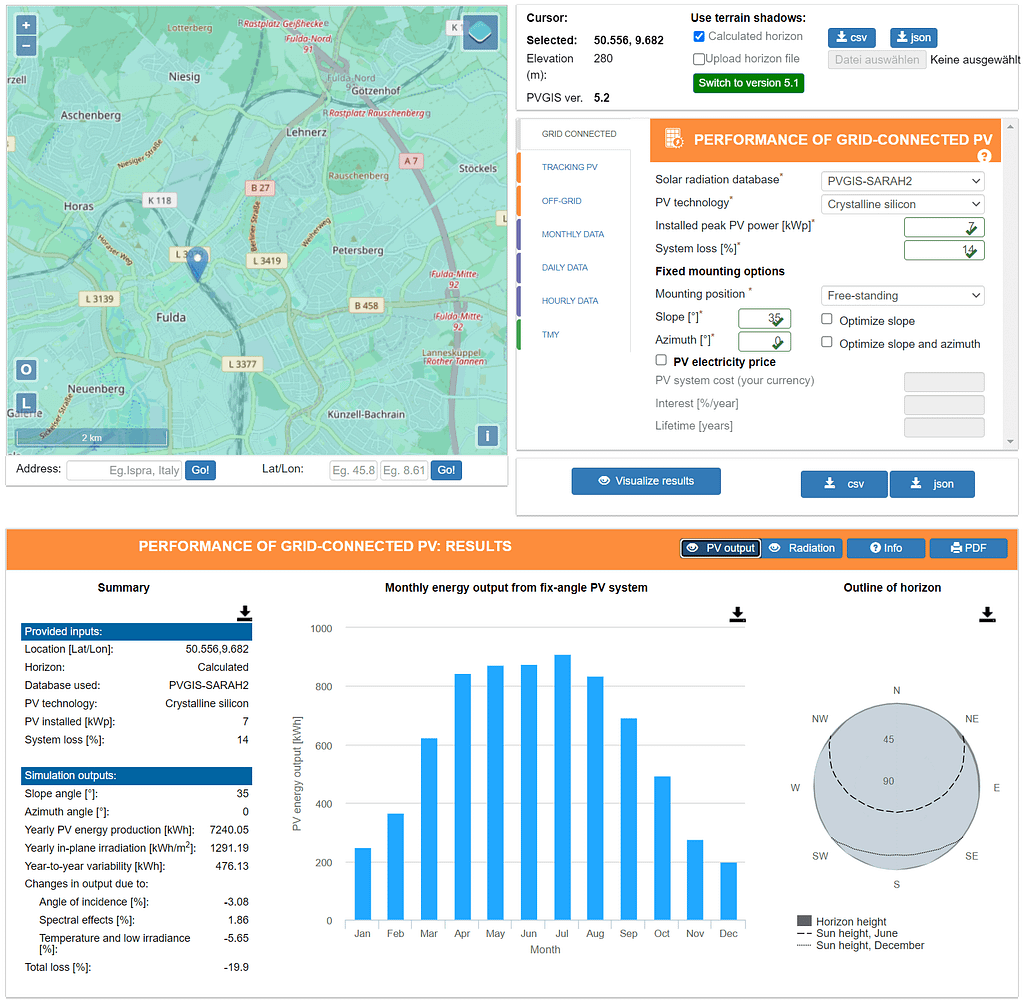The image size is (1024, 1000).
Task: Enable the Optimize slope checkbox
Action: [x=827, y=318]
